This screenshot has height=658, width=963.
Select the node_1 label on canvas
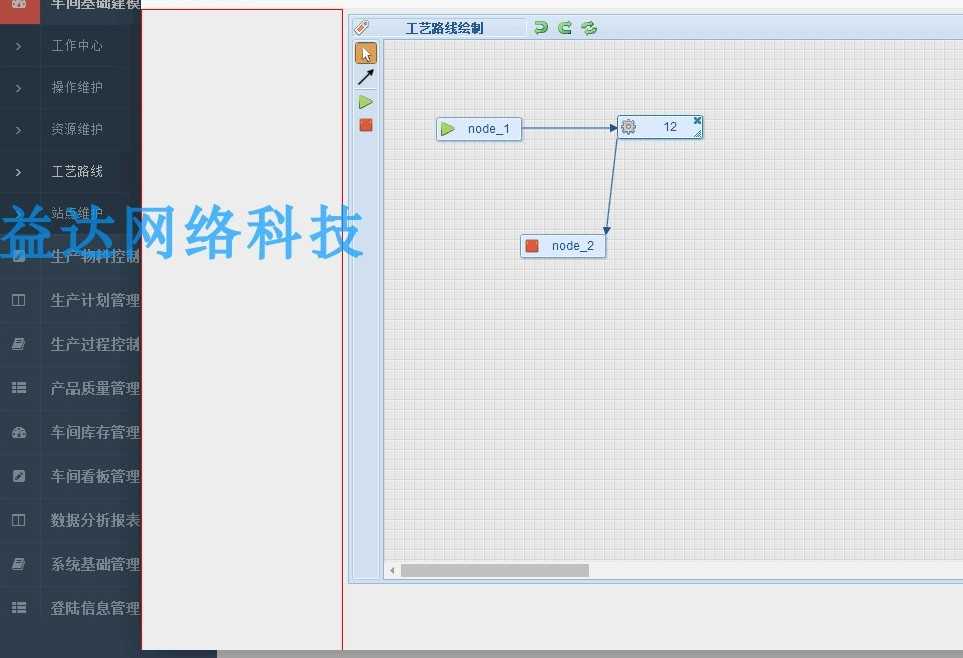tap(489, 129)
